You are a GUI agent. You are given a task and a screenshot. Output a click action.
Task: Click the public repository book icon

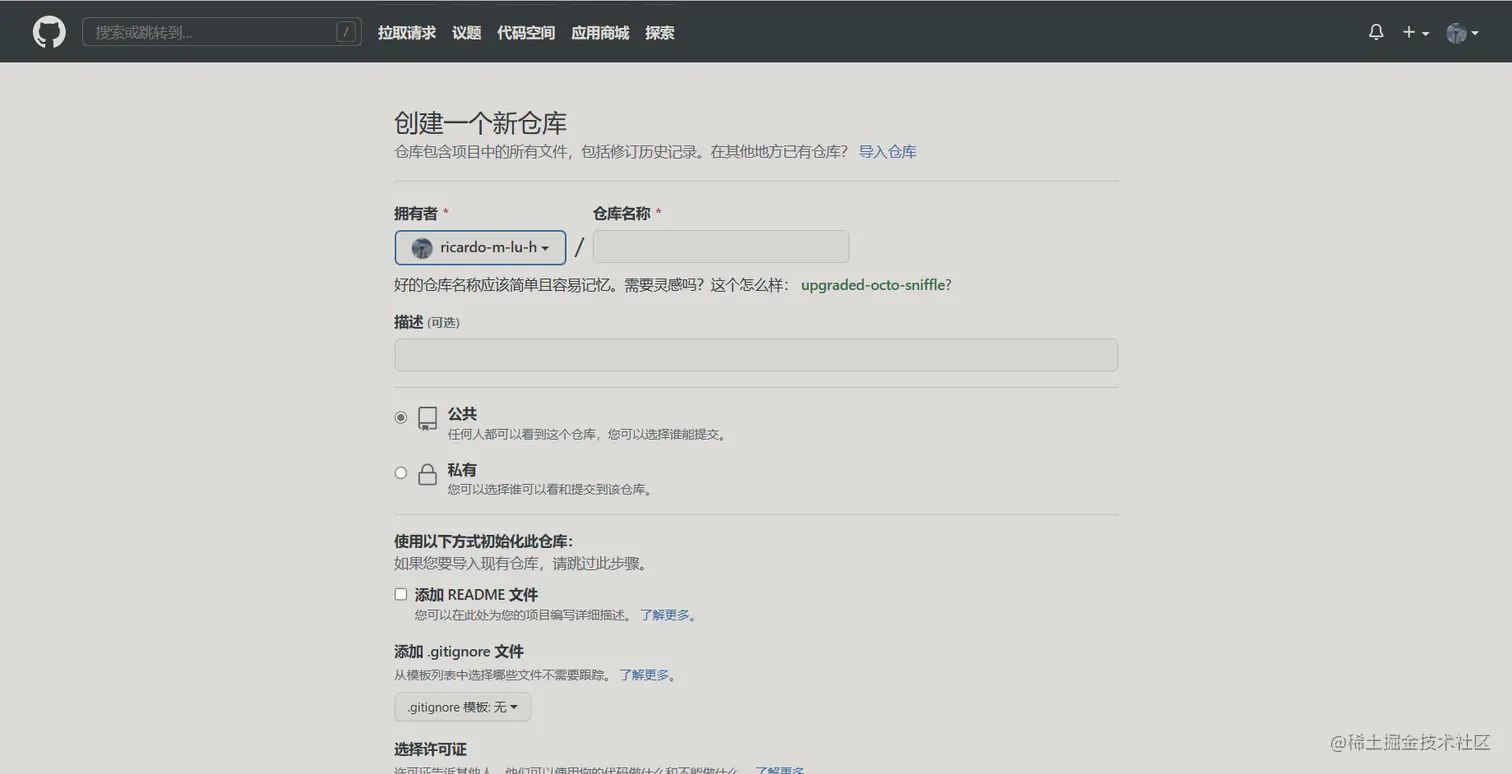427,419
